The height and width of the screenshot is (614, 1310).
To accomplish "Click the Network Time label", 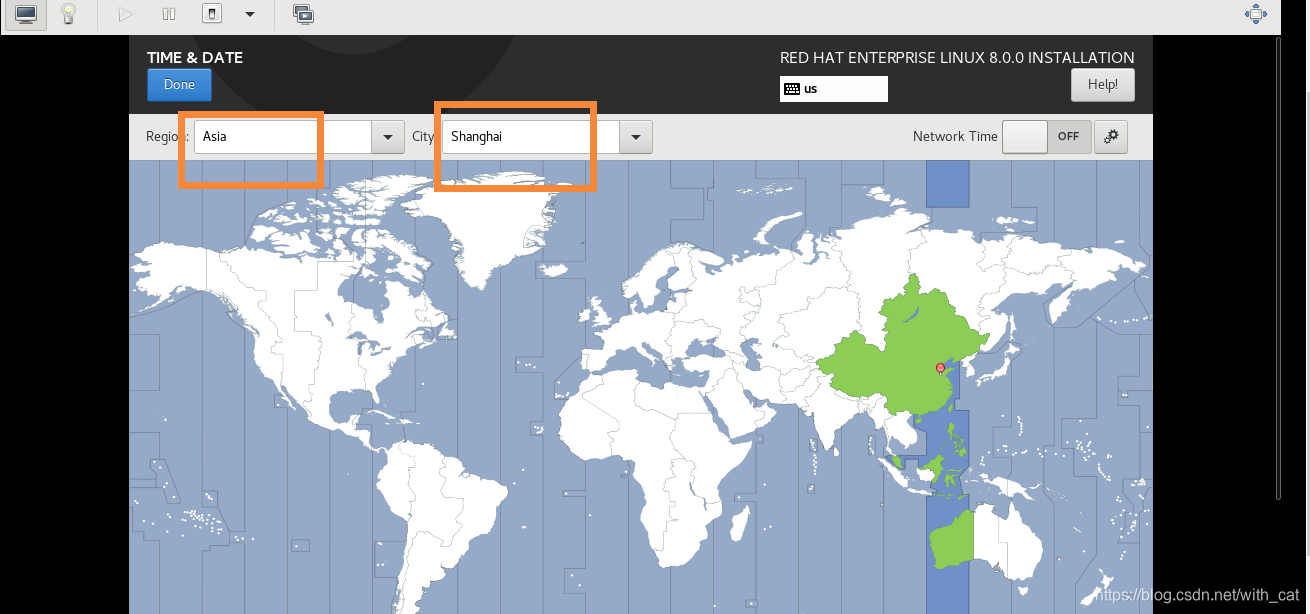I will 955,136.
